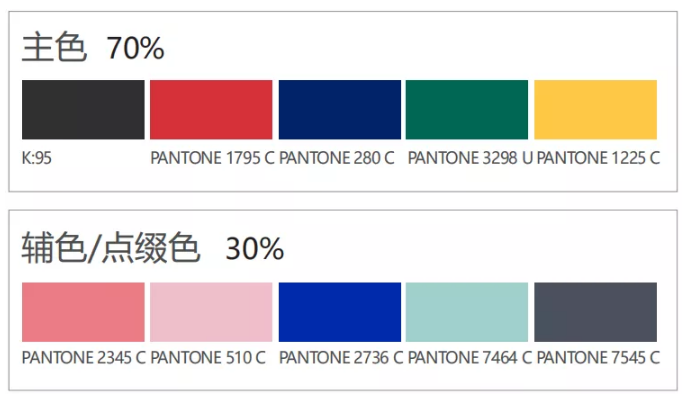
Task: Choose the royal blue PANTONE 2736 C swatch
Action: pyautogui.click(x=339, y=312)
